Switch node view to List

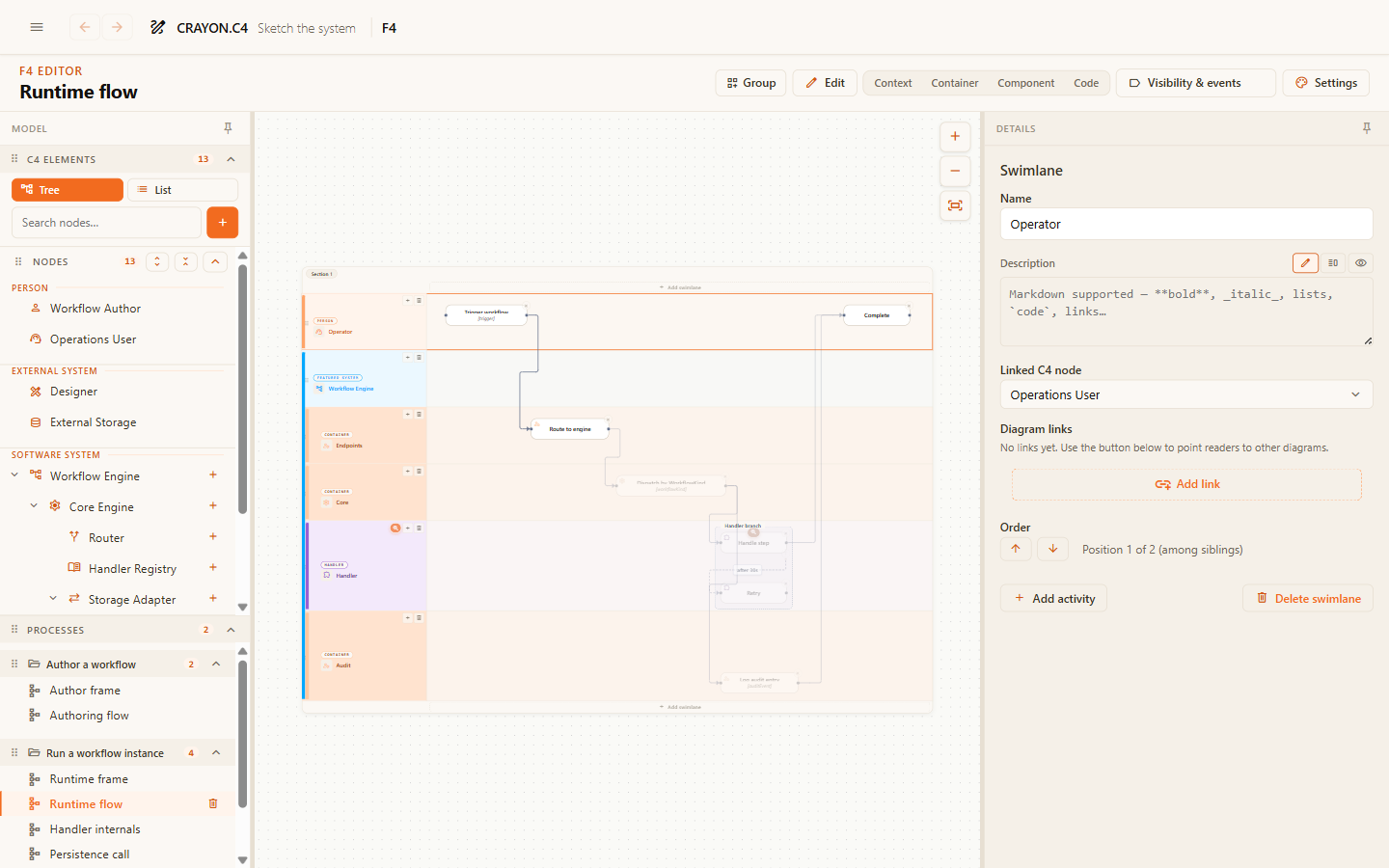(182, 190)
